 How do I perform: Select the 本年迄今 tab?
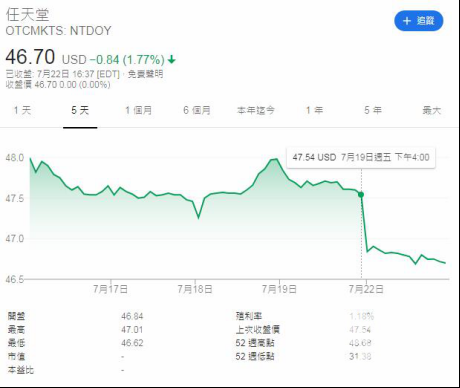point(256,110)
